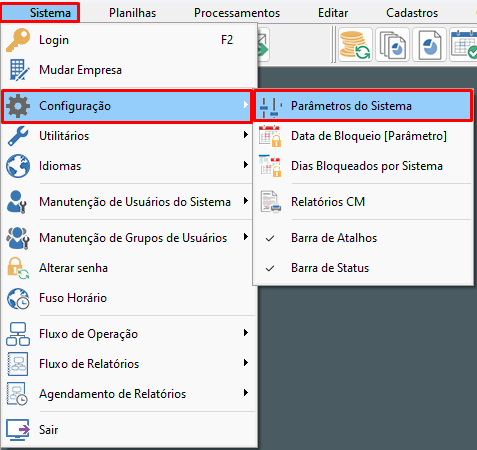
Task: Click the stacked documents chart toolbar icon
Action: tap(393, 45)
